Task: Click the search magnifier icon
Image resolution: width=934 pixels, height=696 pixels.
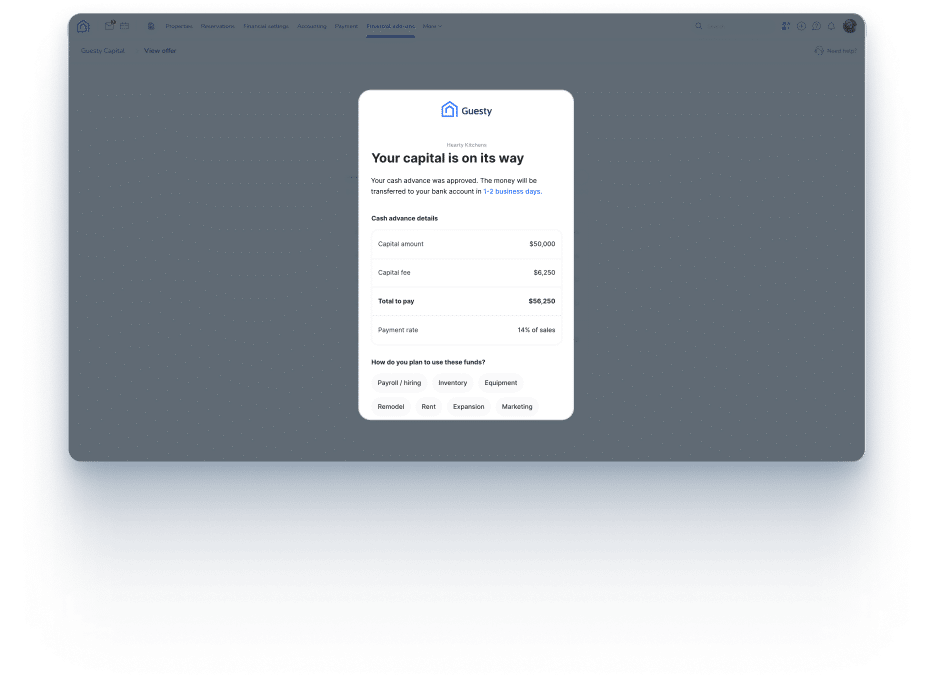Action: click(698, 26)
